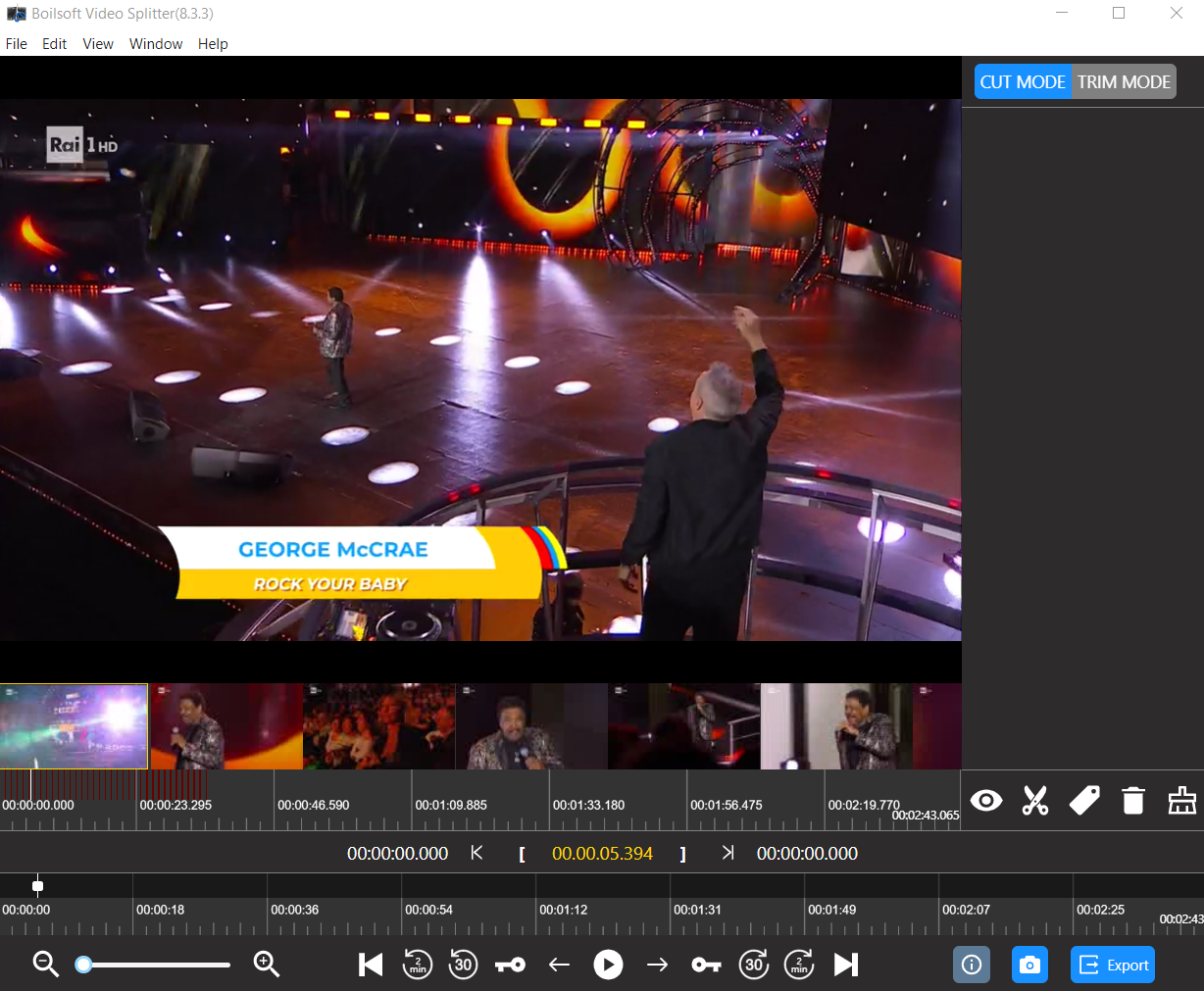The width and height of the screenshot is (1204, 991).
Task: Minimize the Boilsoft Video Splitter window
Action: (x=1062, y=14)
